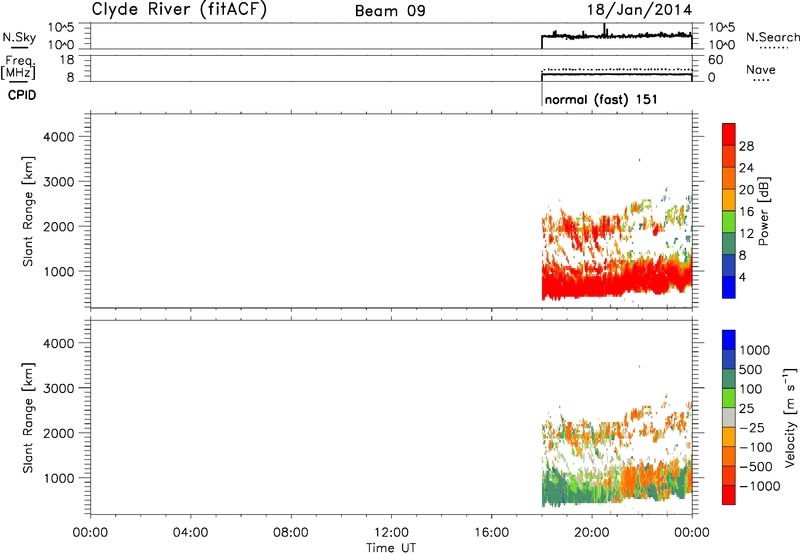Select Power colorbar segment between 16 and 20
This screenshot has width=800, height=554.
click(729, 200)
